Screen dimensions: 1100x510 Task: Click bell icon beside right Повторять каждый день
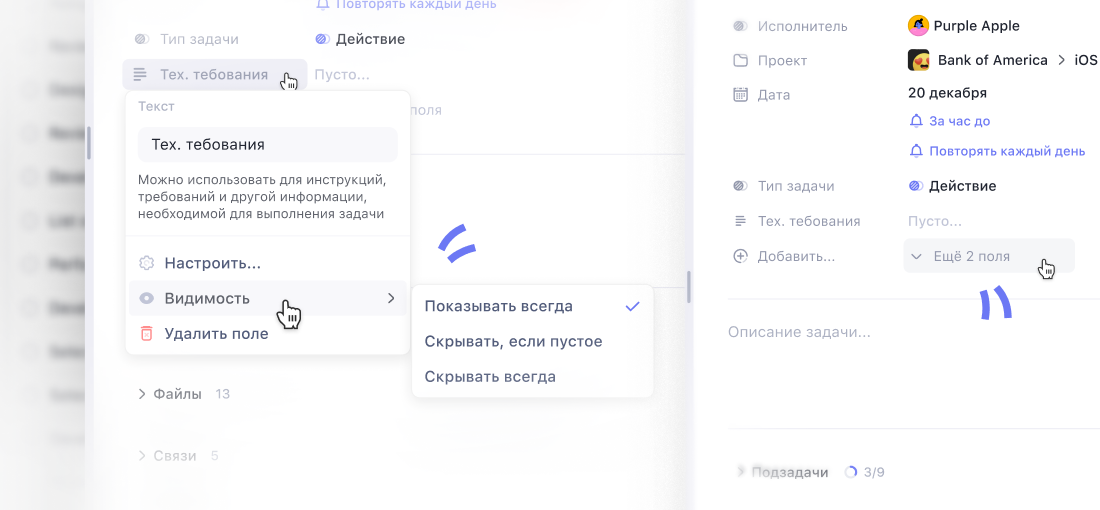(915, 151)
